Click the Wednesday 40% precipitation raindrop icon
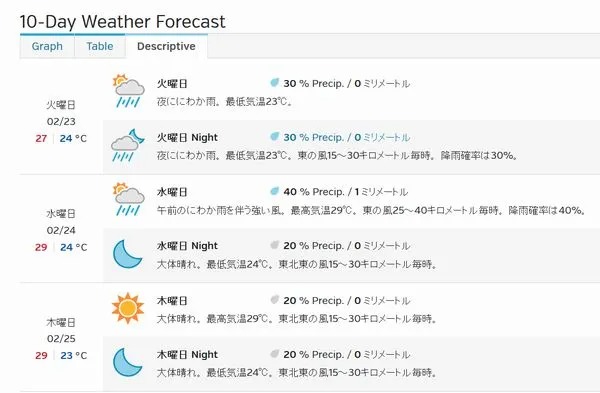This screenshot has width=600, height=393. (274, 191)
